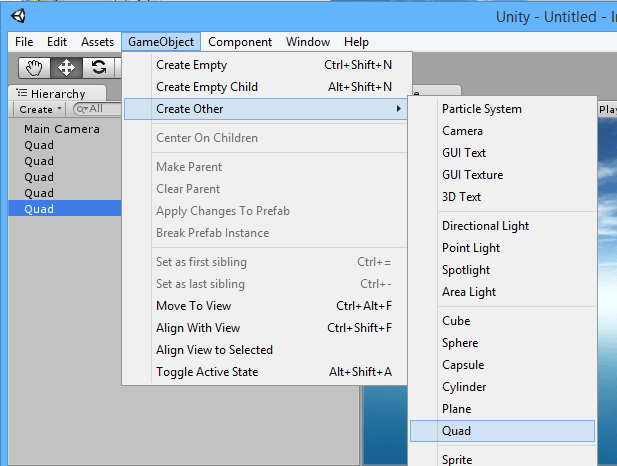
Task: Open the Window menu
Action: (x=308, y=42)
